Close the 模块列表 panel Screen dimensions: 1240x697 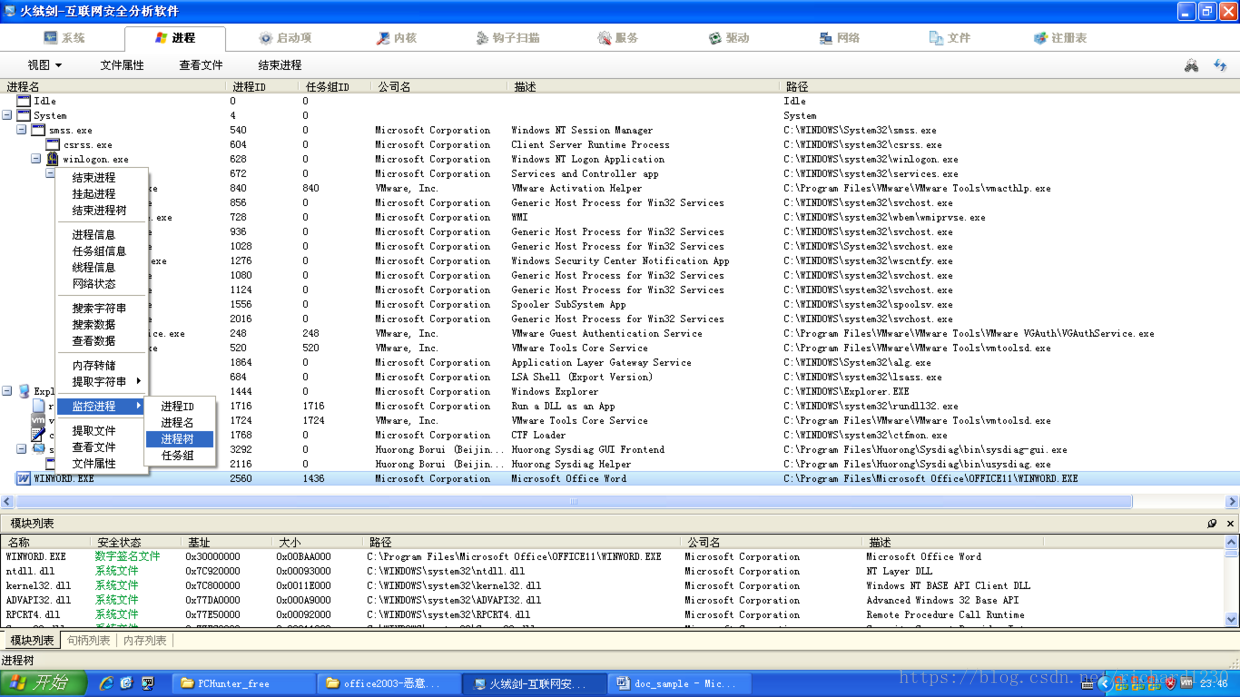click(1230, 523)
